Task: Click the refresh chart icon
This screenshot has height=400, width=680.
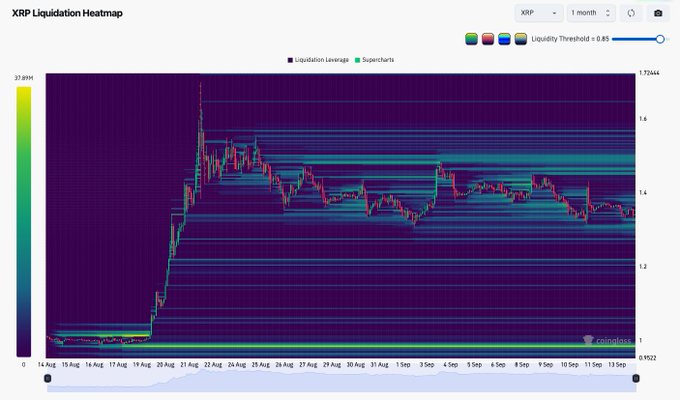Action: coord(631,13)
